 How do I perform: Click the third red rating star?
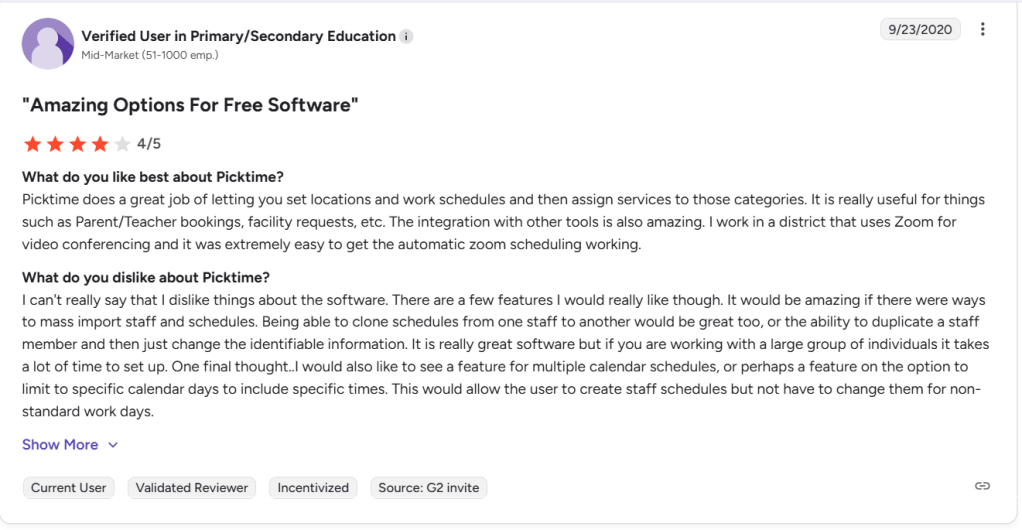77,144
